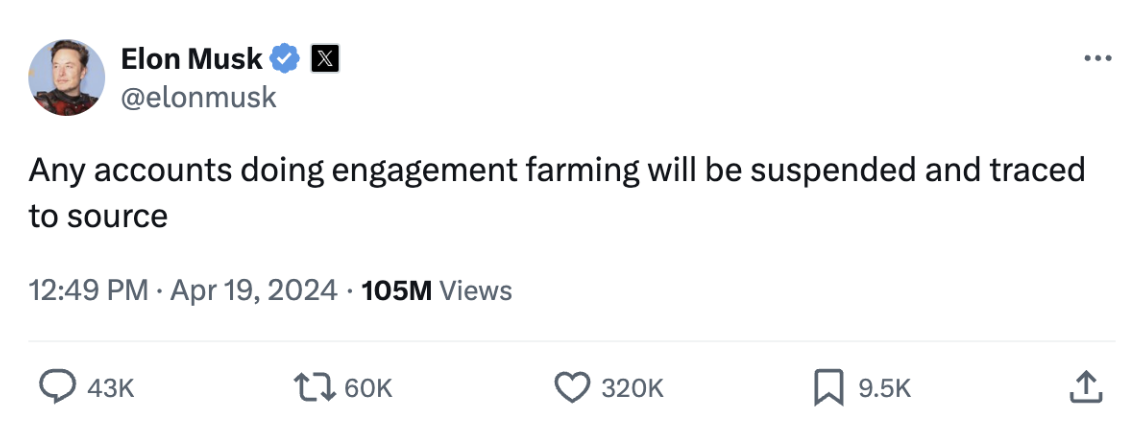Click the 60K reposts count
Image resolution: width=1138 pixels, height=422 pixels.
click(368, 389)
